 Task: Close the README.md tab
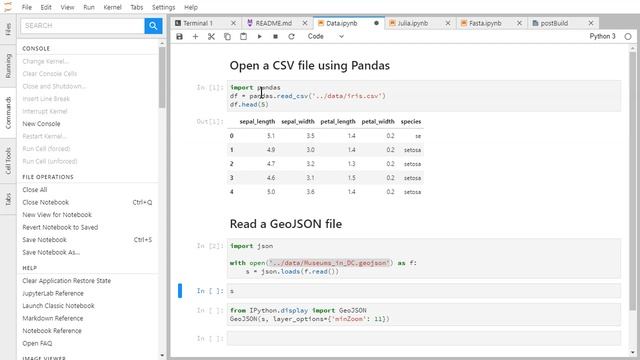(x=305, y=23)
